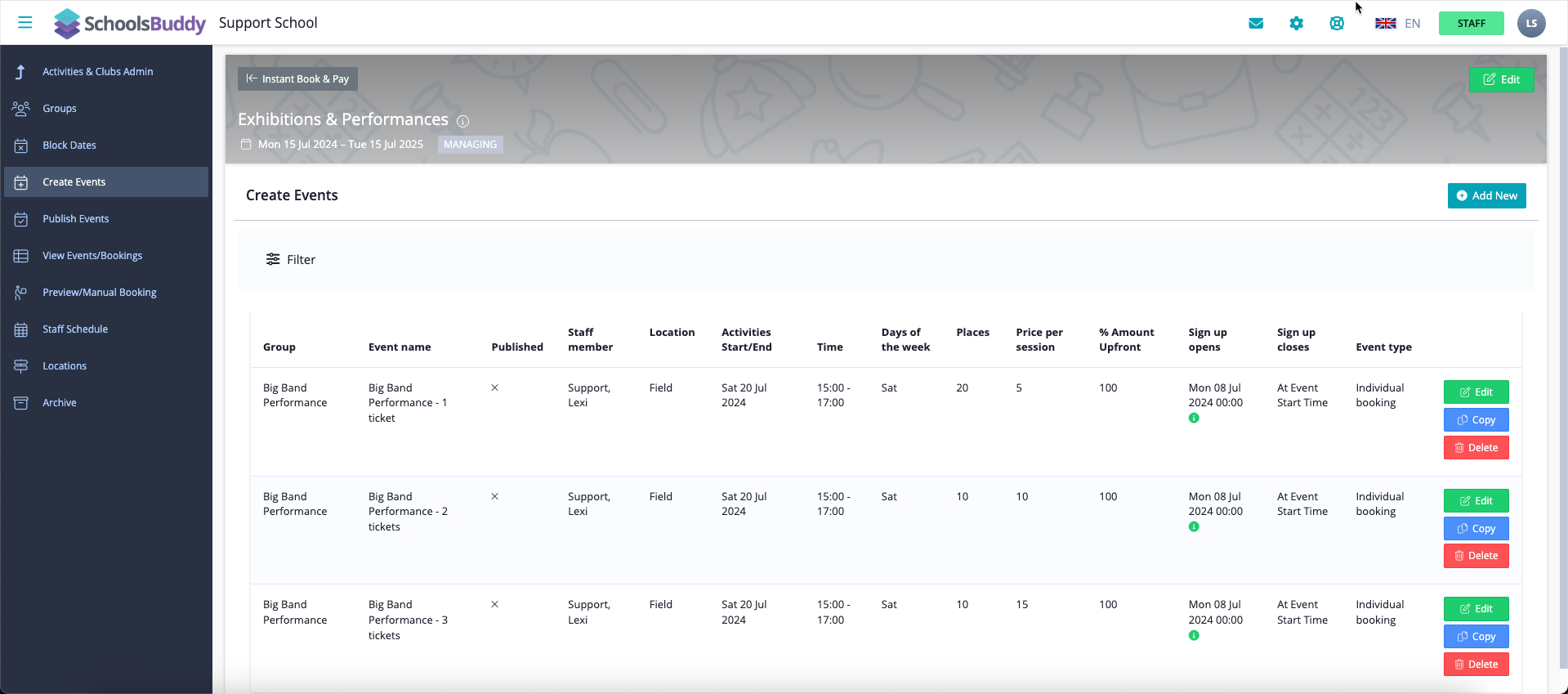Screen dimensions: 1568x694
Task: Click the Groups people icon in sidebar
Action: (21, 108)
